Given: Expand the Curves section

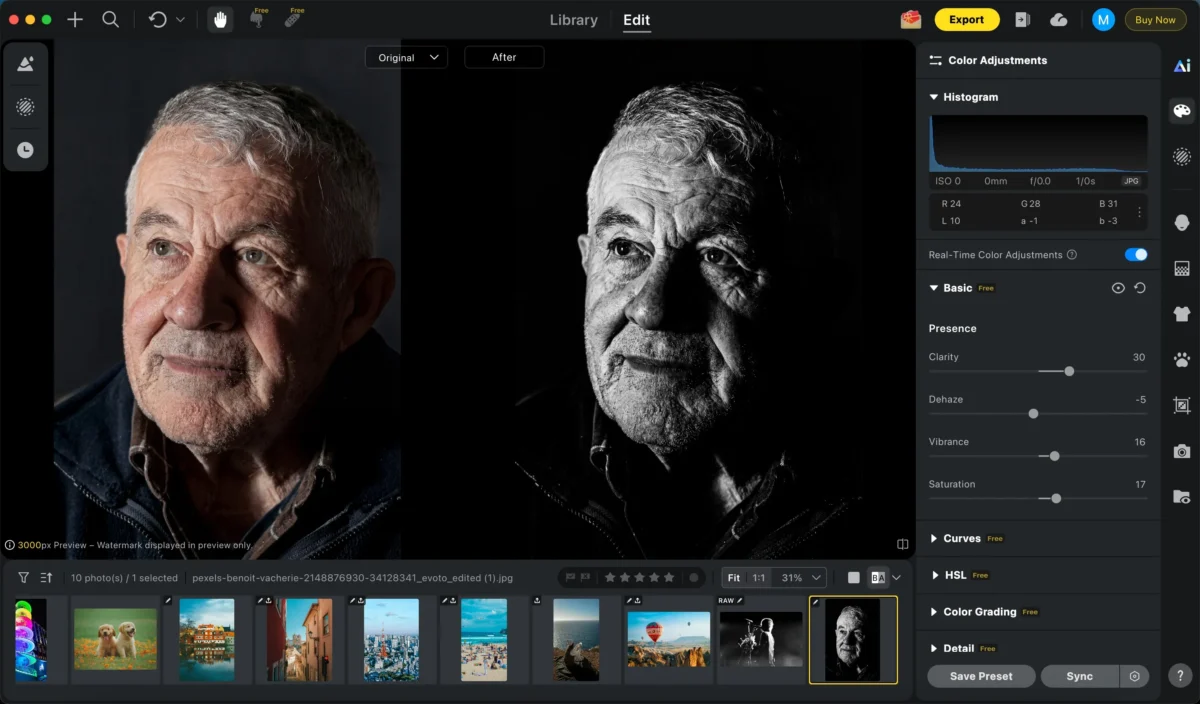Looking at the screenshot, I should [961, 538].
